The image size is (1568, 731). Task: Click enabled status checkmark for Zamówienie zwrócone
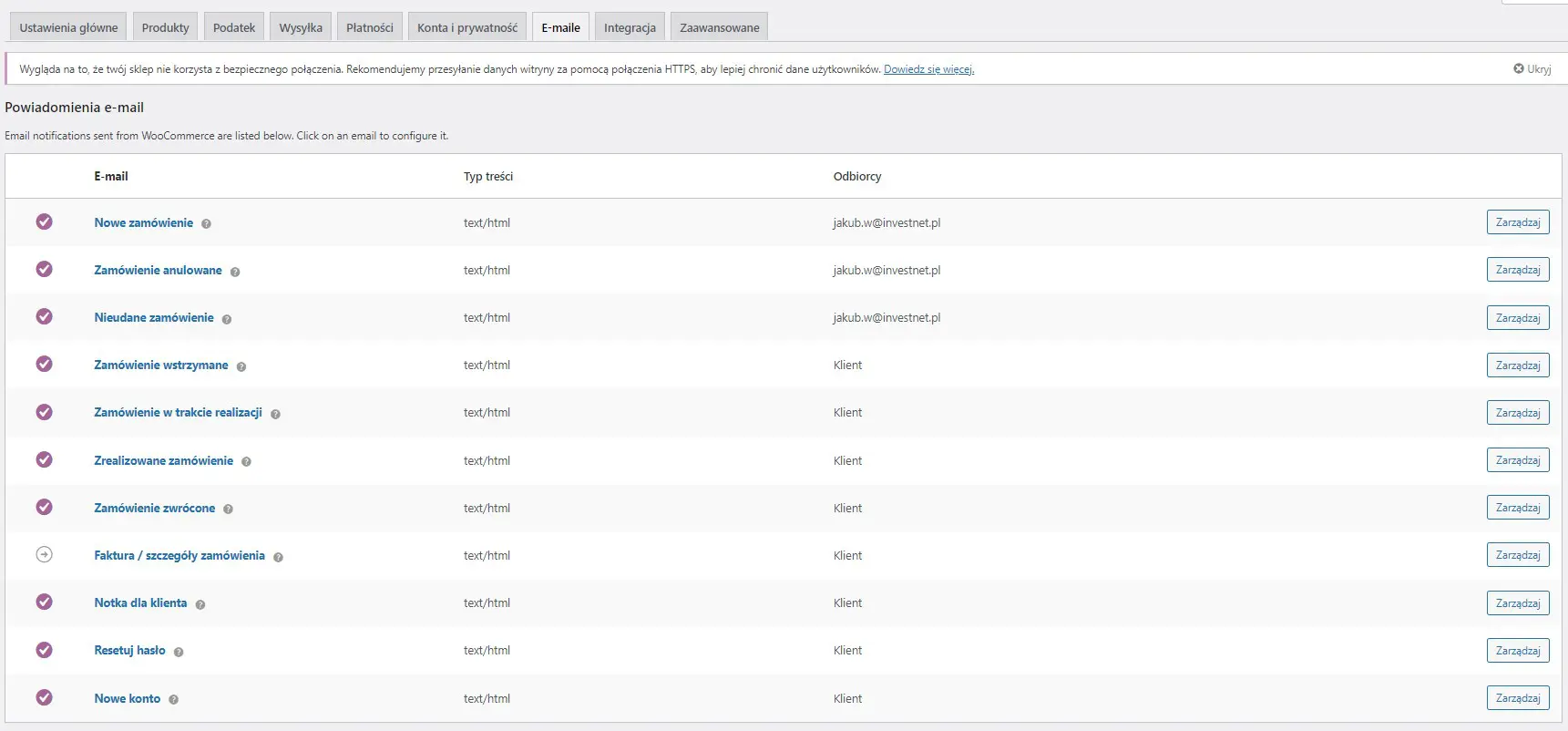[44, 507]
